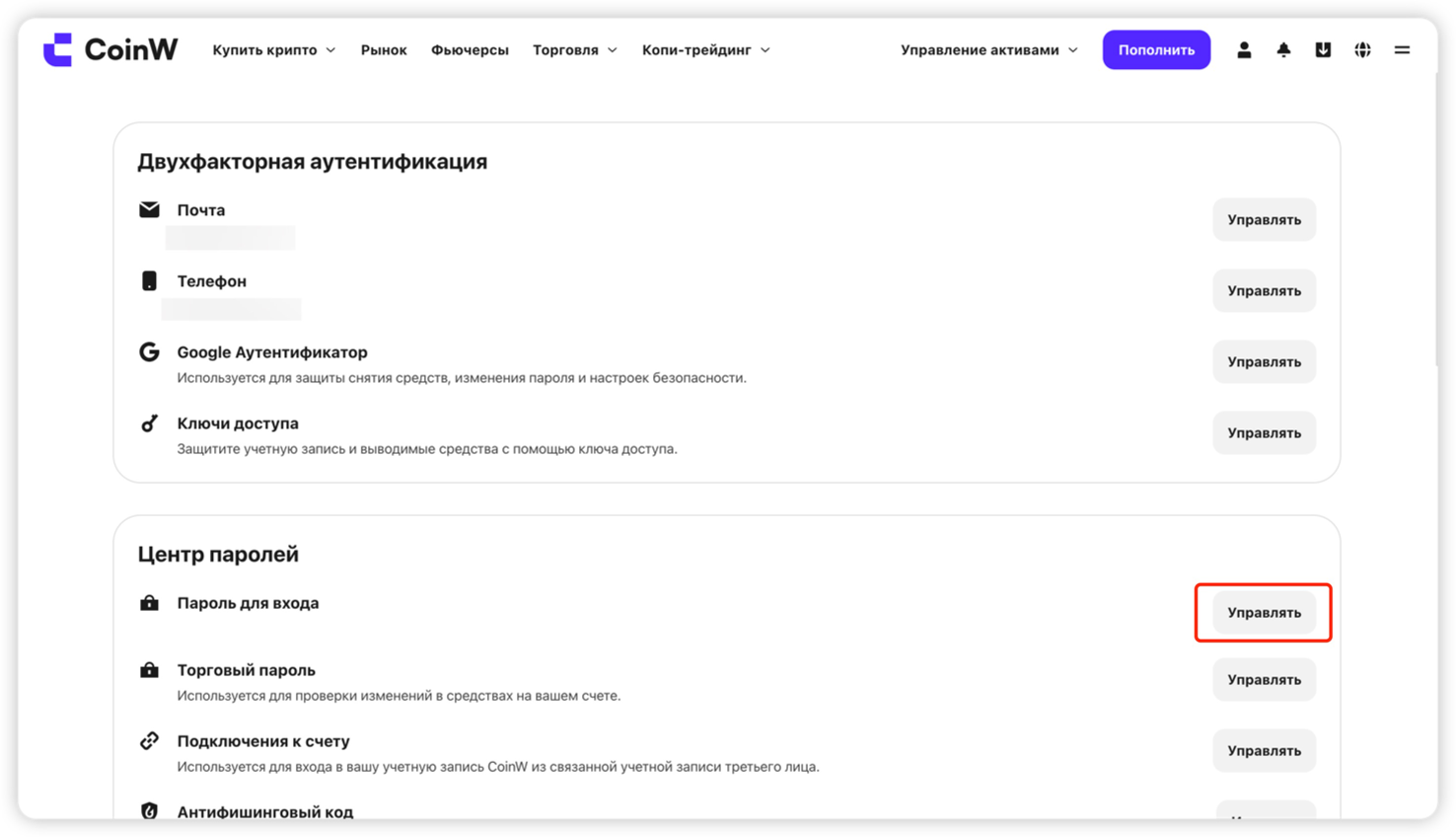Open the Фьючерсы menu item
This screenshot has height=837, width=1456.
(470, 49)
